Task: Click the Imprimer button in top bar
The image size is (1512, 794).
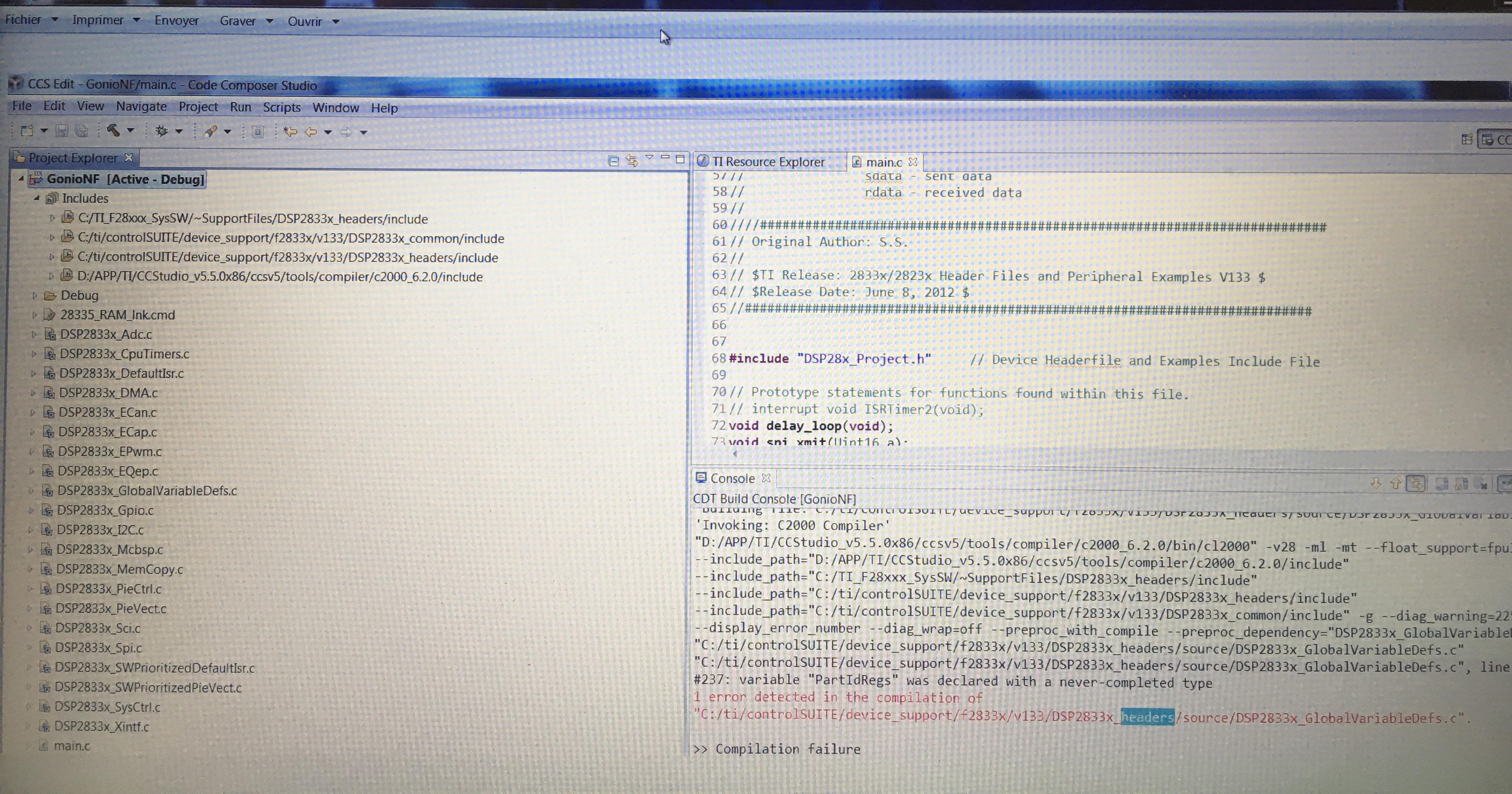Action: (97, 20)
